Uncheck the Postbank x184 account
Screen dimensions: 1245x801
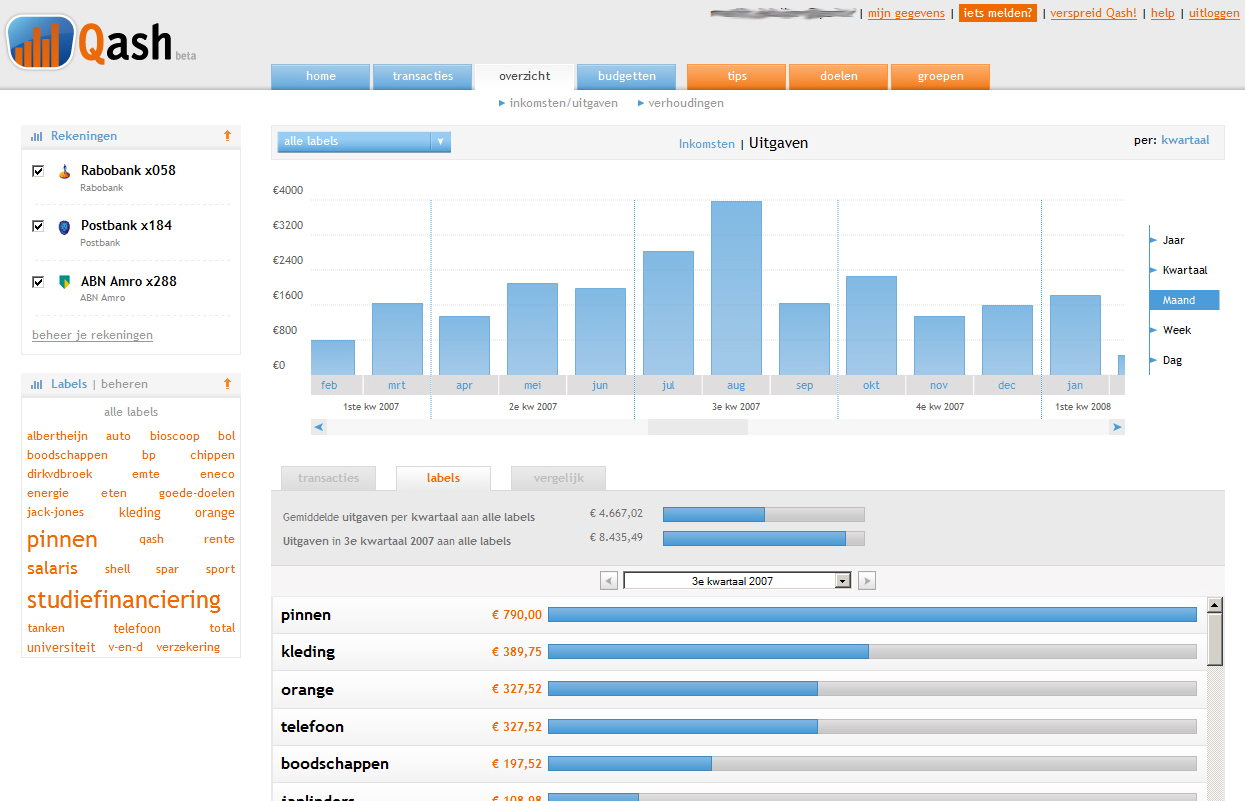[38, 226]
